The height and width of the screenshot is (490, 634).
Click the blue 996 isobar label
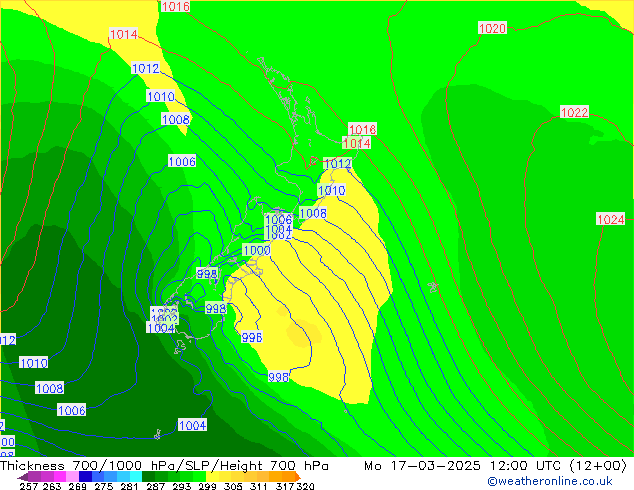pyautogui.click(x=252, y=337)
